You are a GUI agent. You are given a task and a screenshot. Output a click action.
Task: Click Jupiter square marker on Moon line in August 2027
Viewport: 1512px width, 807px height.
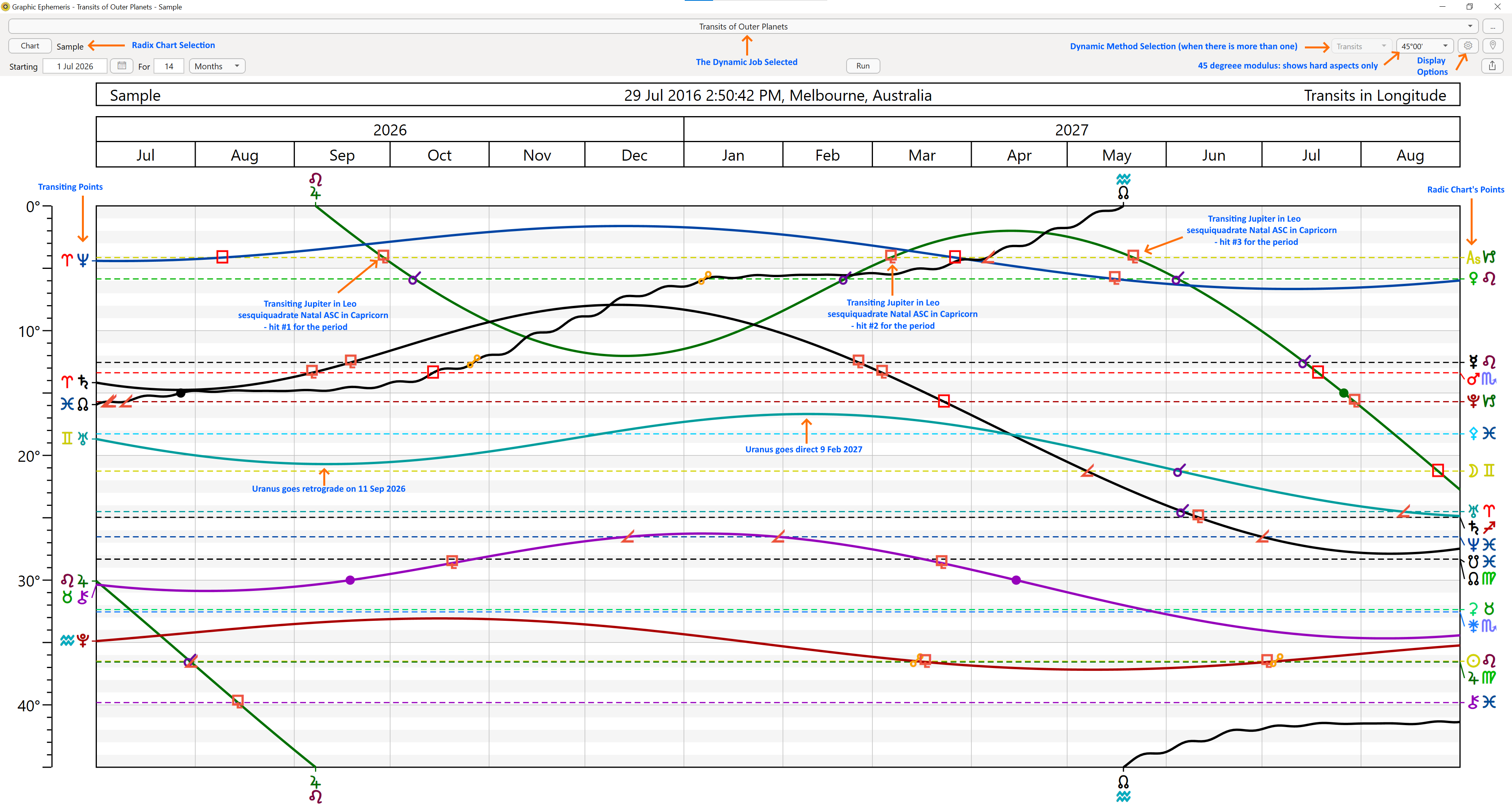coord(1438,470)
